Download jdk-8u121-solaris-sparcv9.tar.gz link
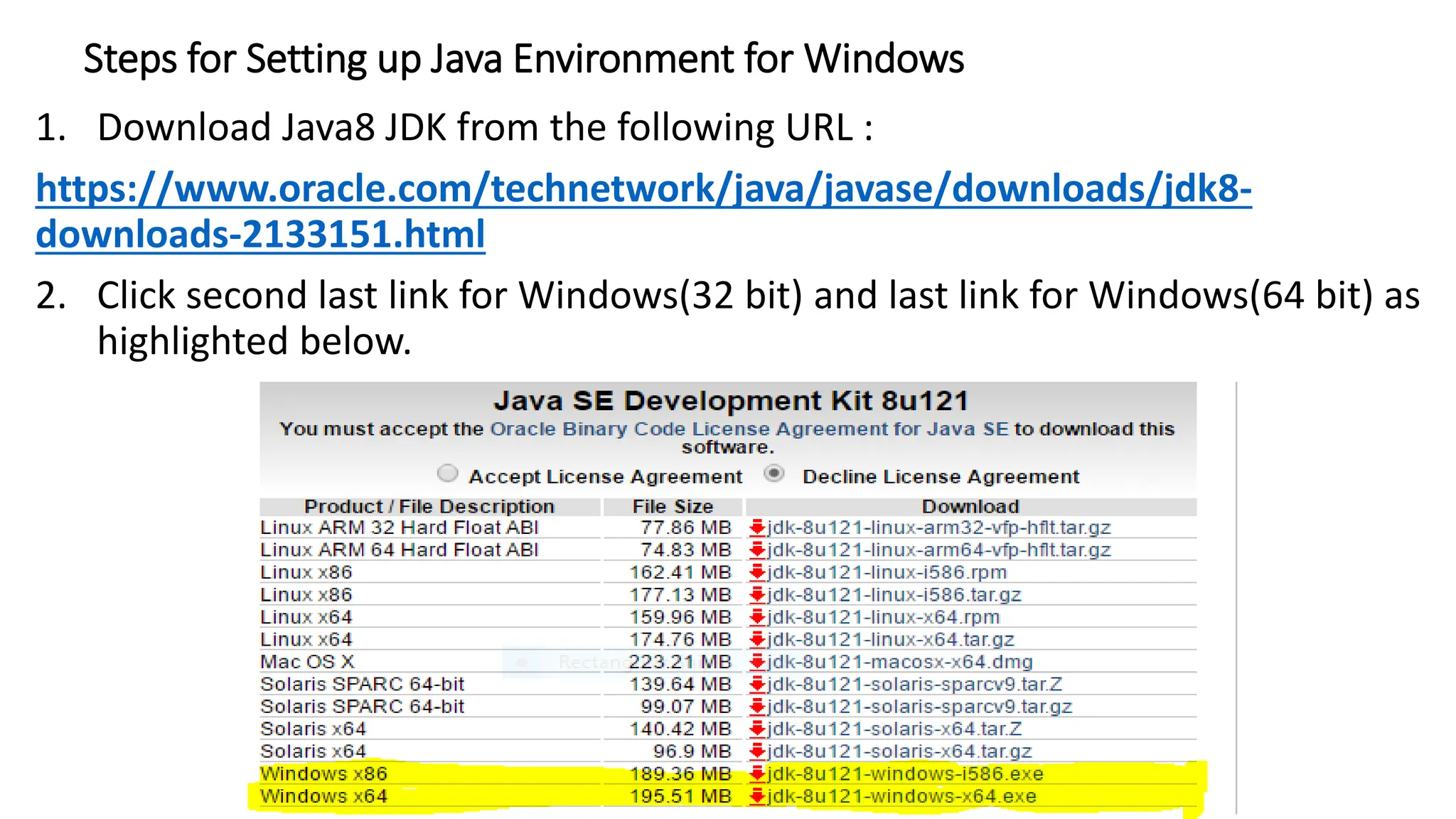Viewport: 1456px width, 819px height. click(920, 707)
